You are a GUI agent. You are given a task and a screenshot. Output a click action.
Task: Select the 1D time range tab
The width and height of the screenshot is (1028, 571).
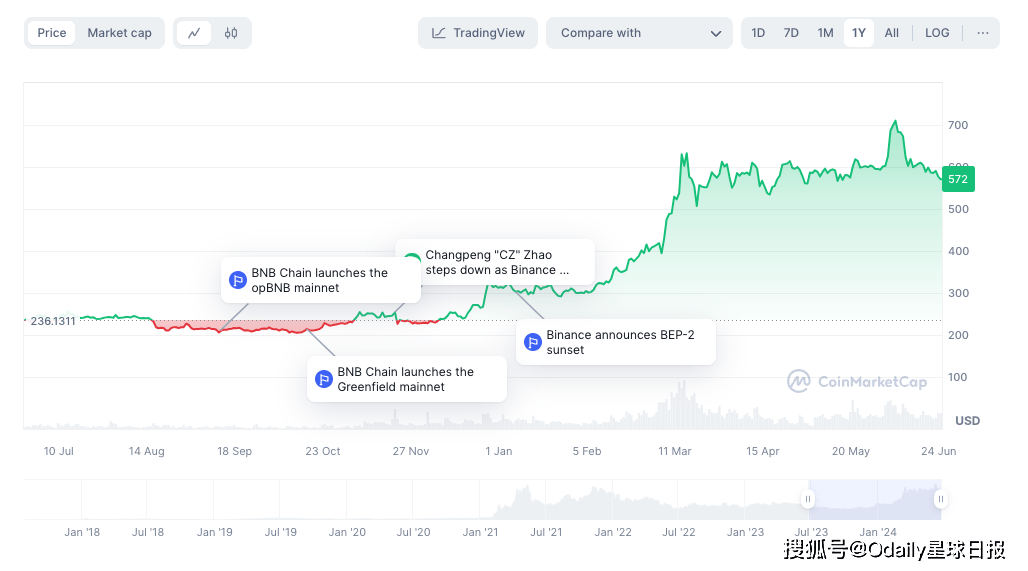(758, 33)
